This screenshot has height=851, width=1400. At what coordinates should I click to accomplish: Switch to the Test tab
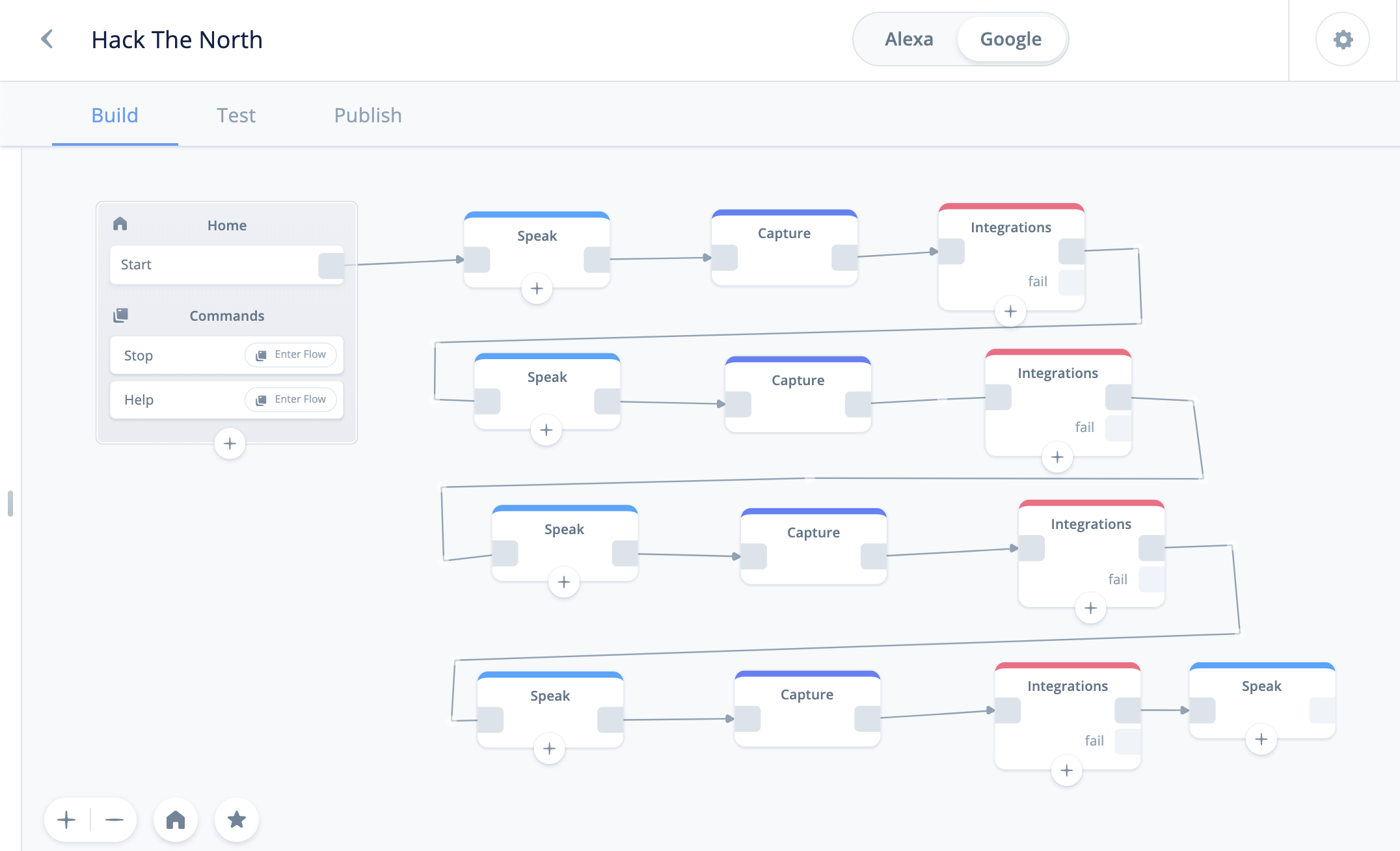(x=236, y=115)
